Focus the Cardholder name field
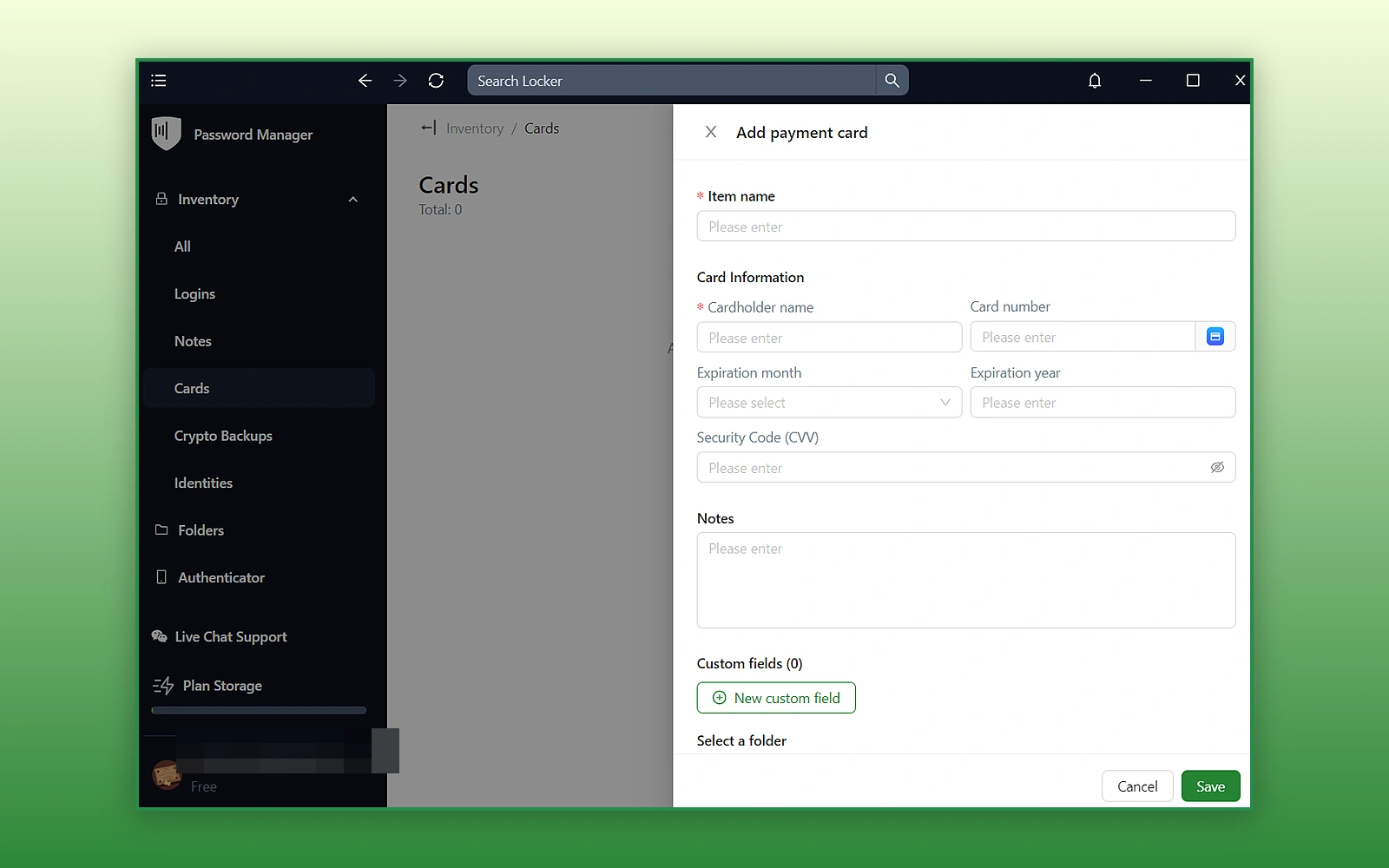 pos(829,338)
